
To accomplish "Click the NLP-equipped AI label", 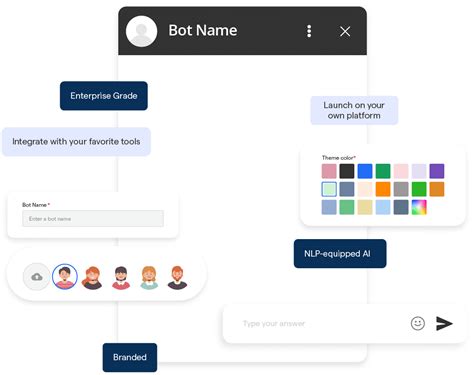I will 340,253.
